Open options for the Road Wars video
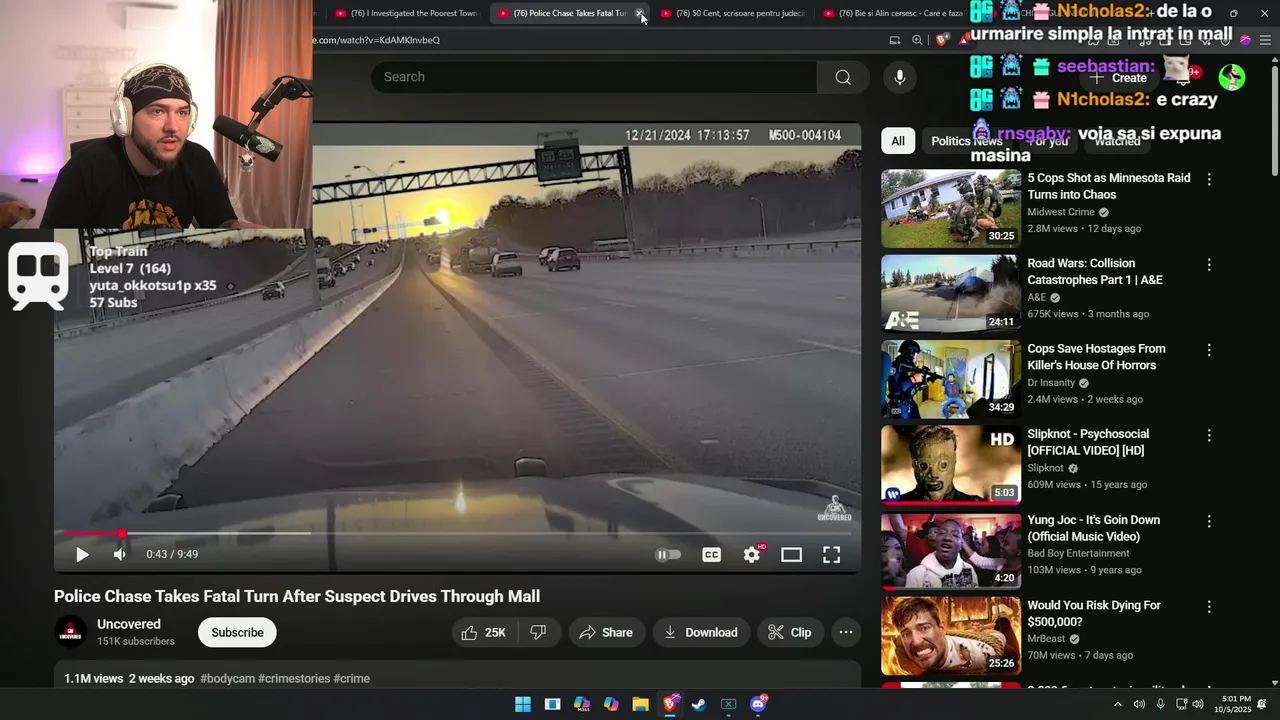Viewport: 1280px width, 720px height. click(1209, 265)
